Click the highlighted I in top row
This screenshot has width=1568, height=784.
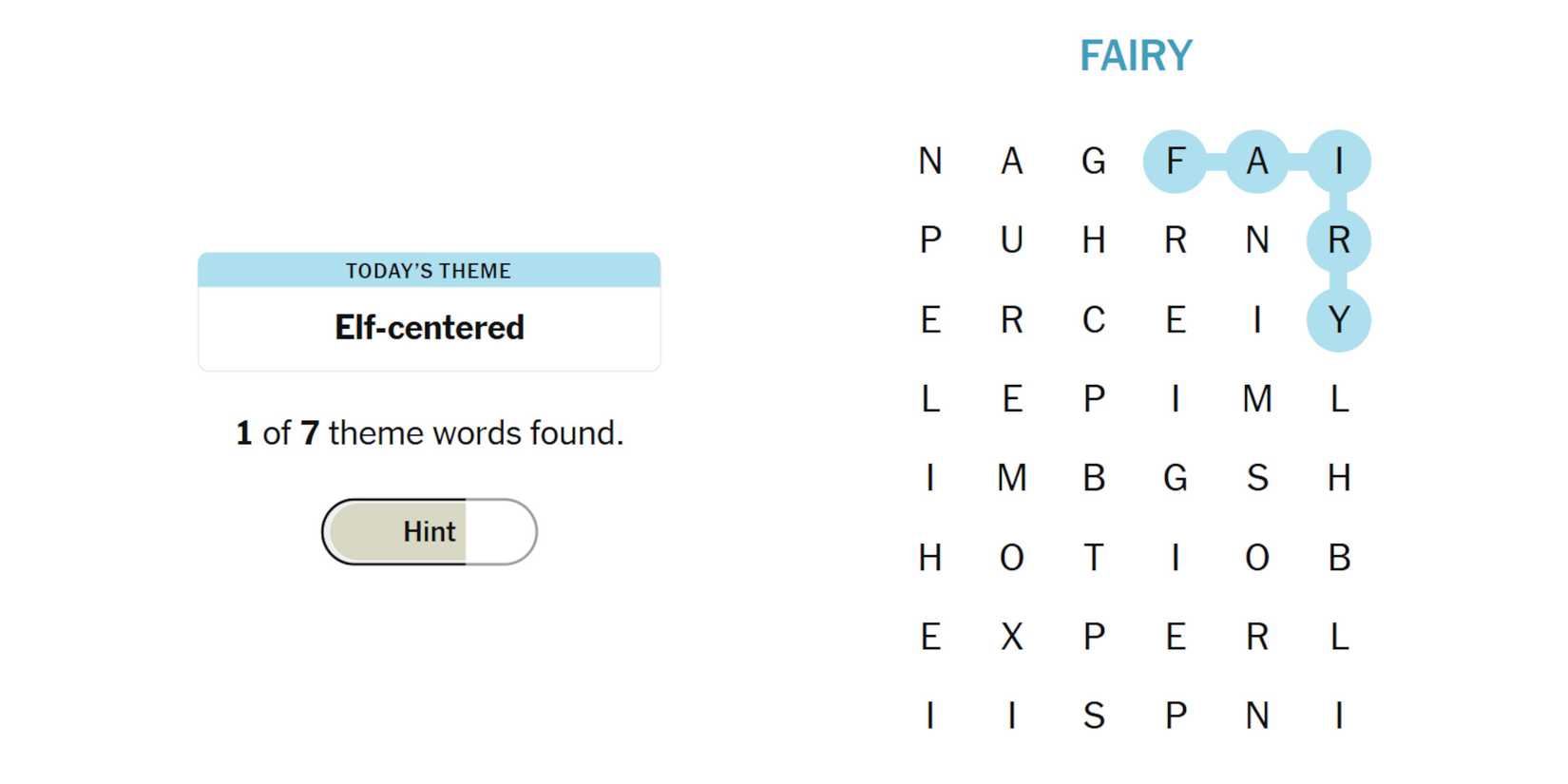[x=1339, y=162]
